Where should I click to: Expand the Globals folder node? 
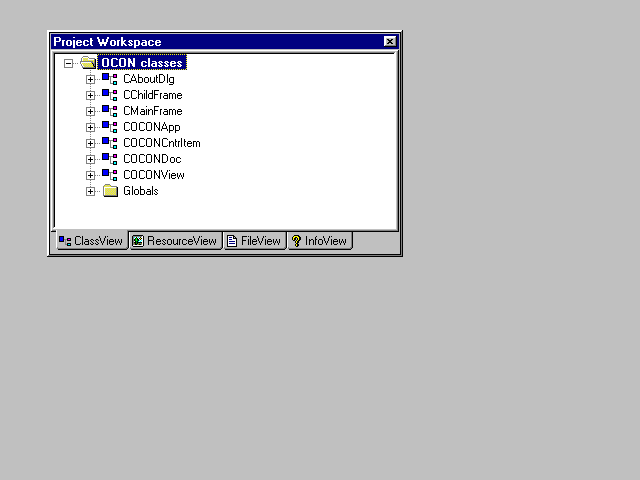90,191
